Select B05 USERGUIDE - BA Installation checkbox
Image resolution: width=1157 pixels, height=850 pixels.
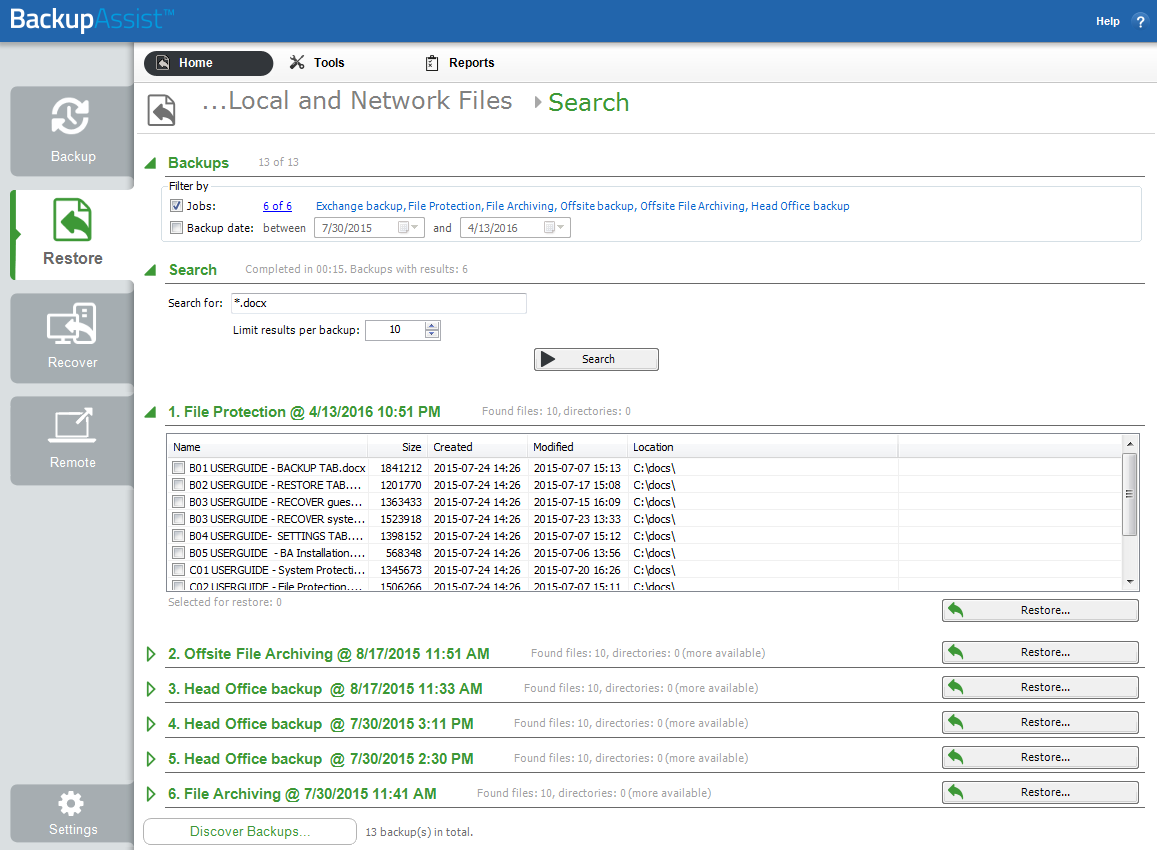[x=179, y=553]
